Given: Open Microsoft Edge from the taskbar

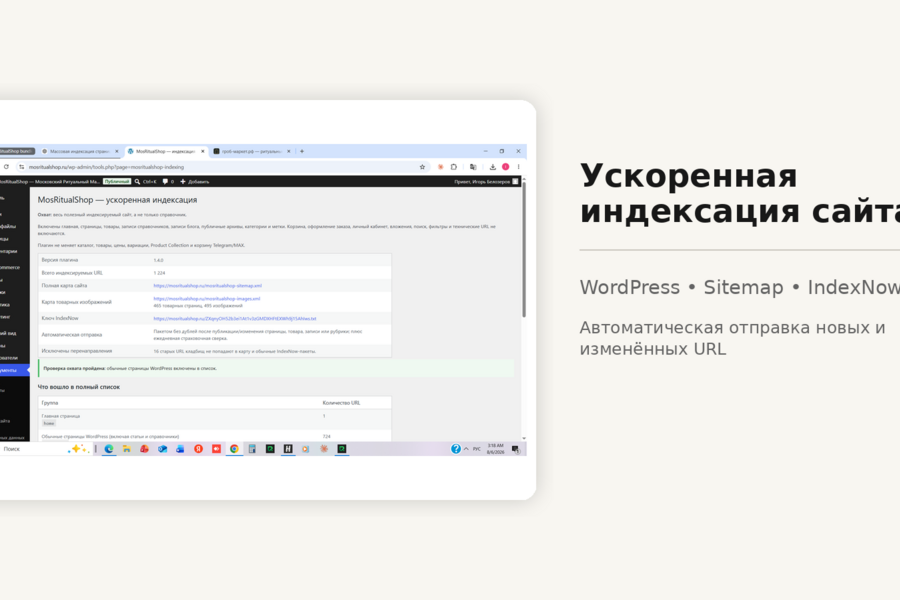Looking at the screenshot, I should click(108, 449).
